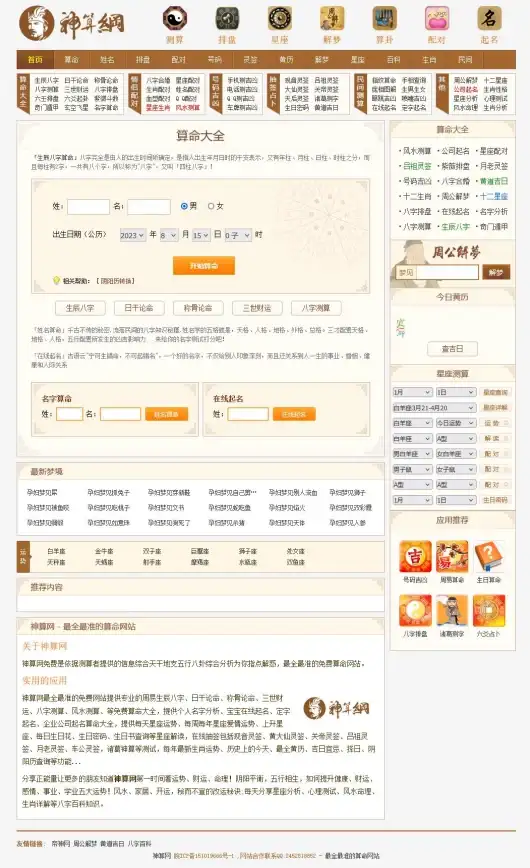Open the 男子鼠 zodiac dropdown
The height and width of the screenshot is (868, 530).
pyautogui.click(x=412, y=469)
